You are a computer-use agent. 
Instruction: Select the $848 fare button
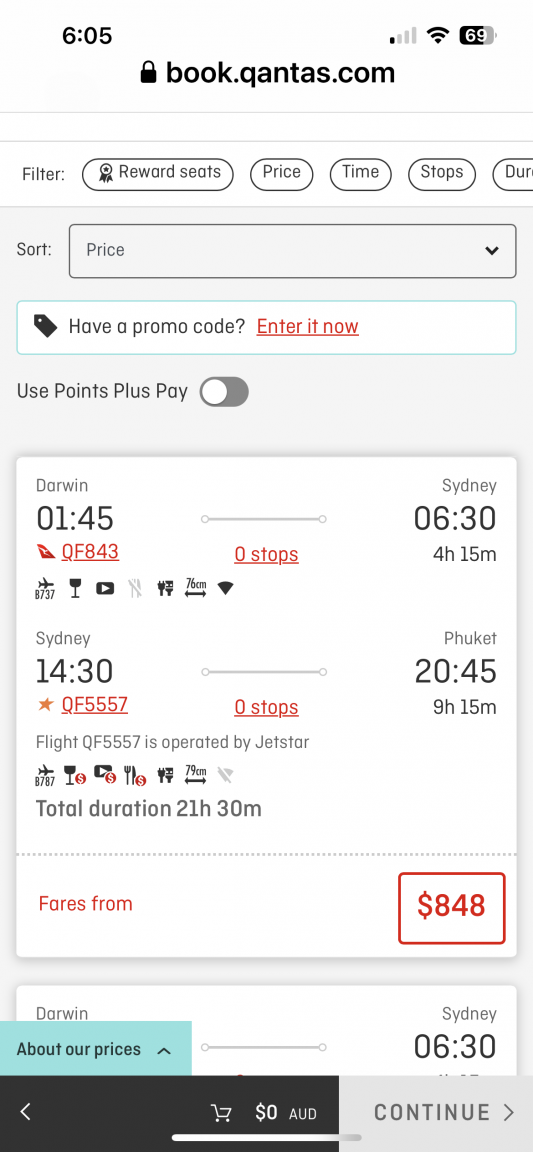(452, 907)
